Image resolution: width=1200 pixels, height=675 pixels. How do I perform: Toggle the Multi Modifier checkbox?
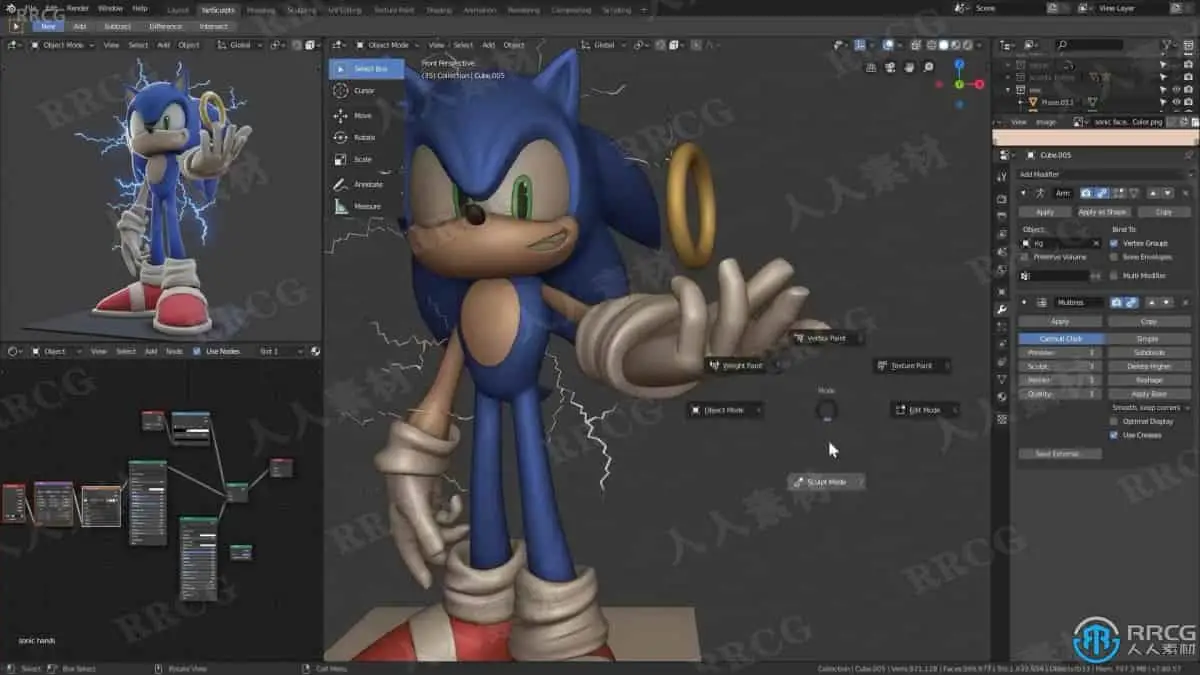1114,275
